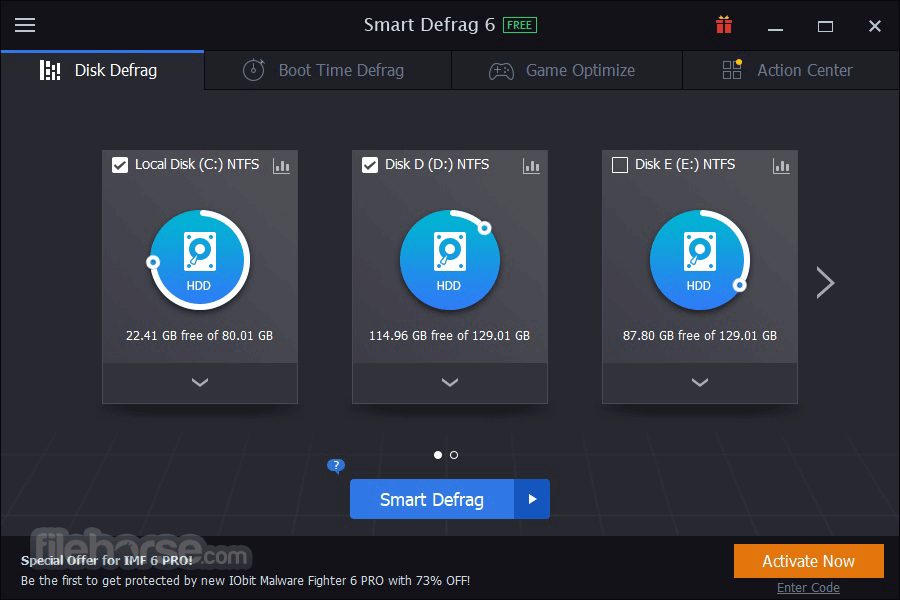Expand options under Disk E (E:)
The image size is (900, 600).
(x=700, y=382)
